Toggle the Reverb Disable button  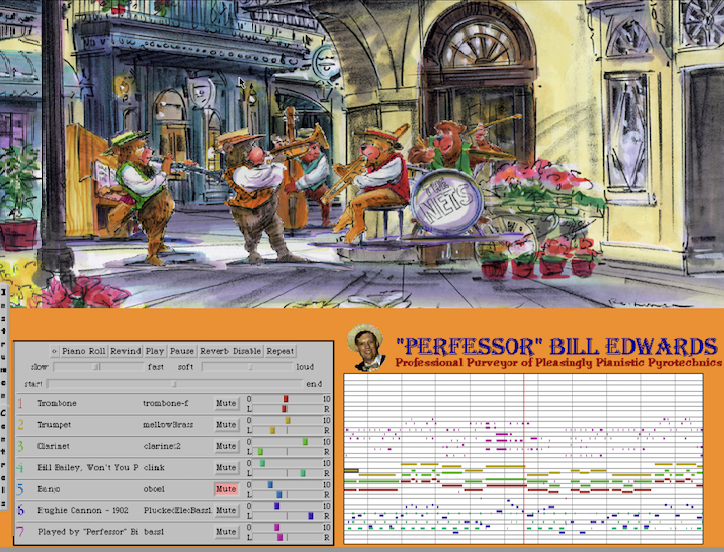[230, 351]
